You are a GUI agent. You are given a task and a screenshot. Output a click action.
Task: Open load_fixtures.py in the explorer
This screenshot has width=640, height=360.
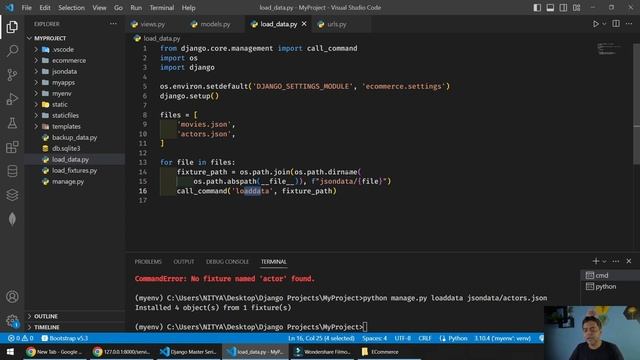pyautogui.click(x=75, y=171)
